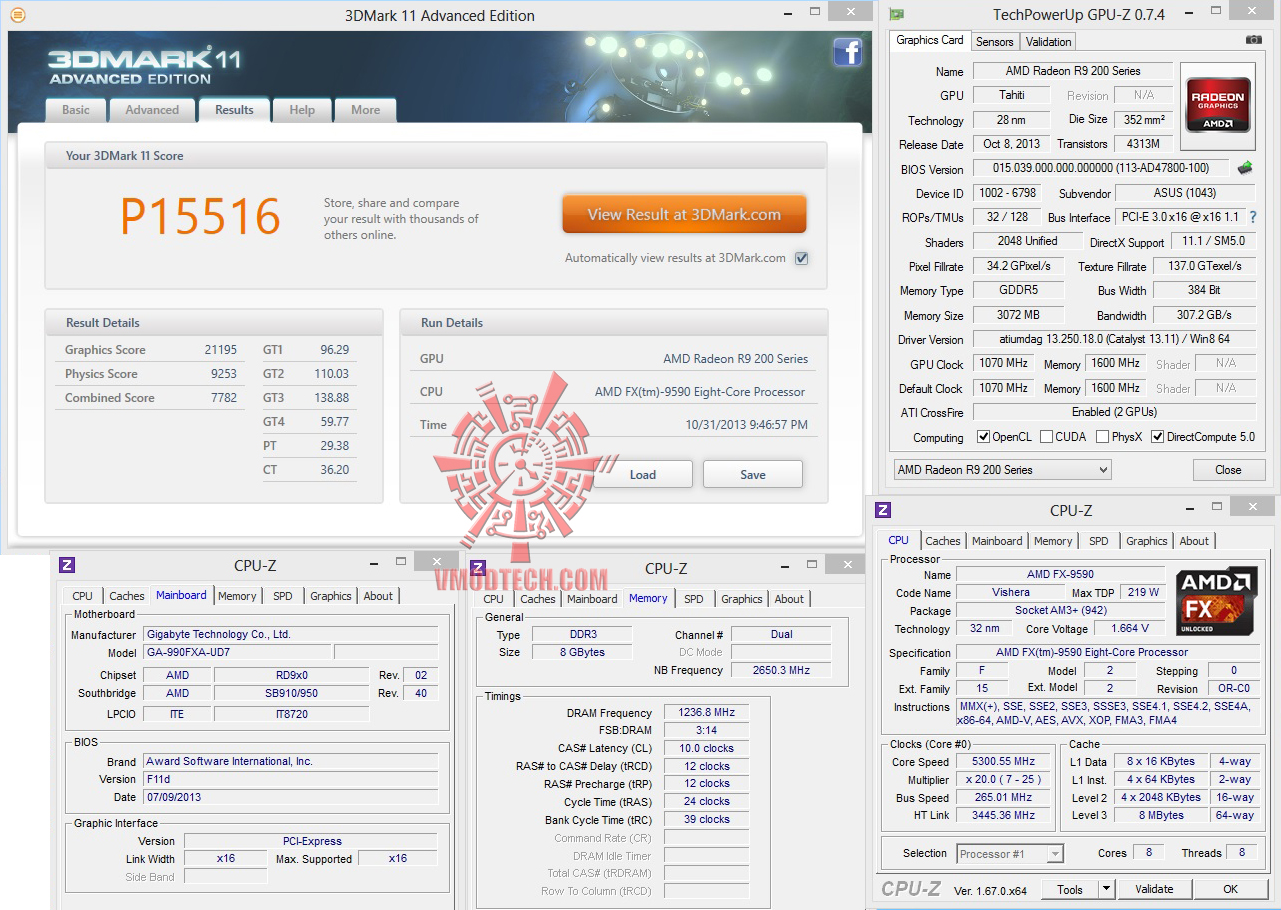Image resolution: width=1281 pixels, height=910 pixels.
Task: Open the Validation tab in GPU-Z
Action: click(1049, 42)
